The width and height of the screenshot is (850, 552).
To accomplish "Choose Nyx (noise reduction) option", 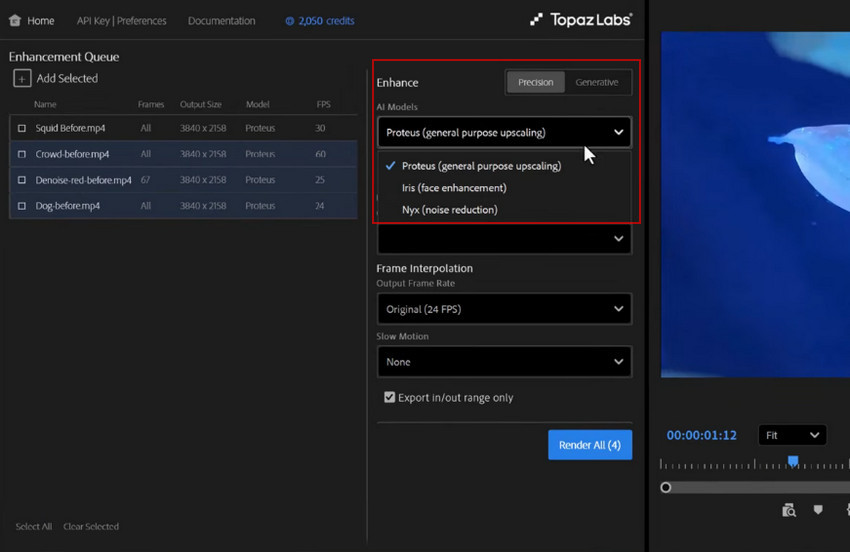I will (504, 209).
